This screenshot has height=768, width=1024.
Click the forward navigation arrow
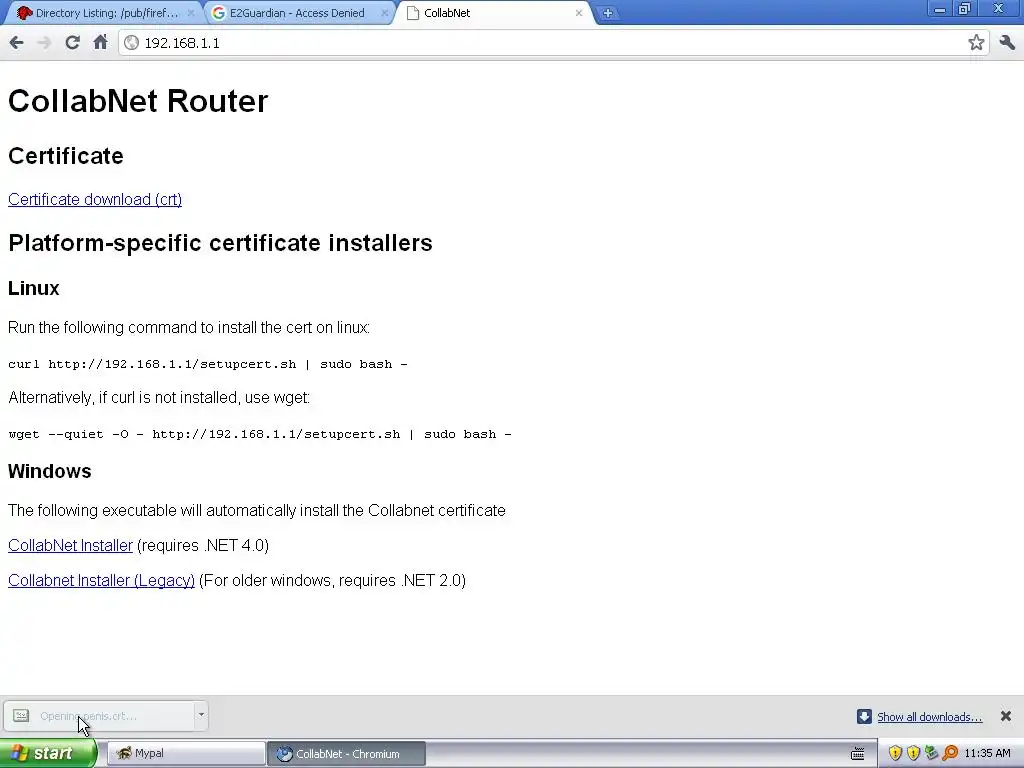(x=44, y=43)
